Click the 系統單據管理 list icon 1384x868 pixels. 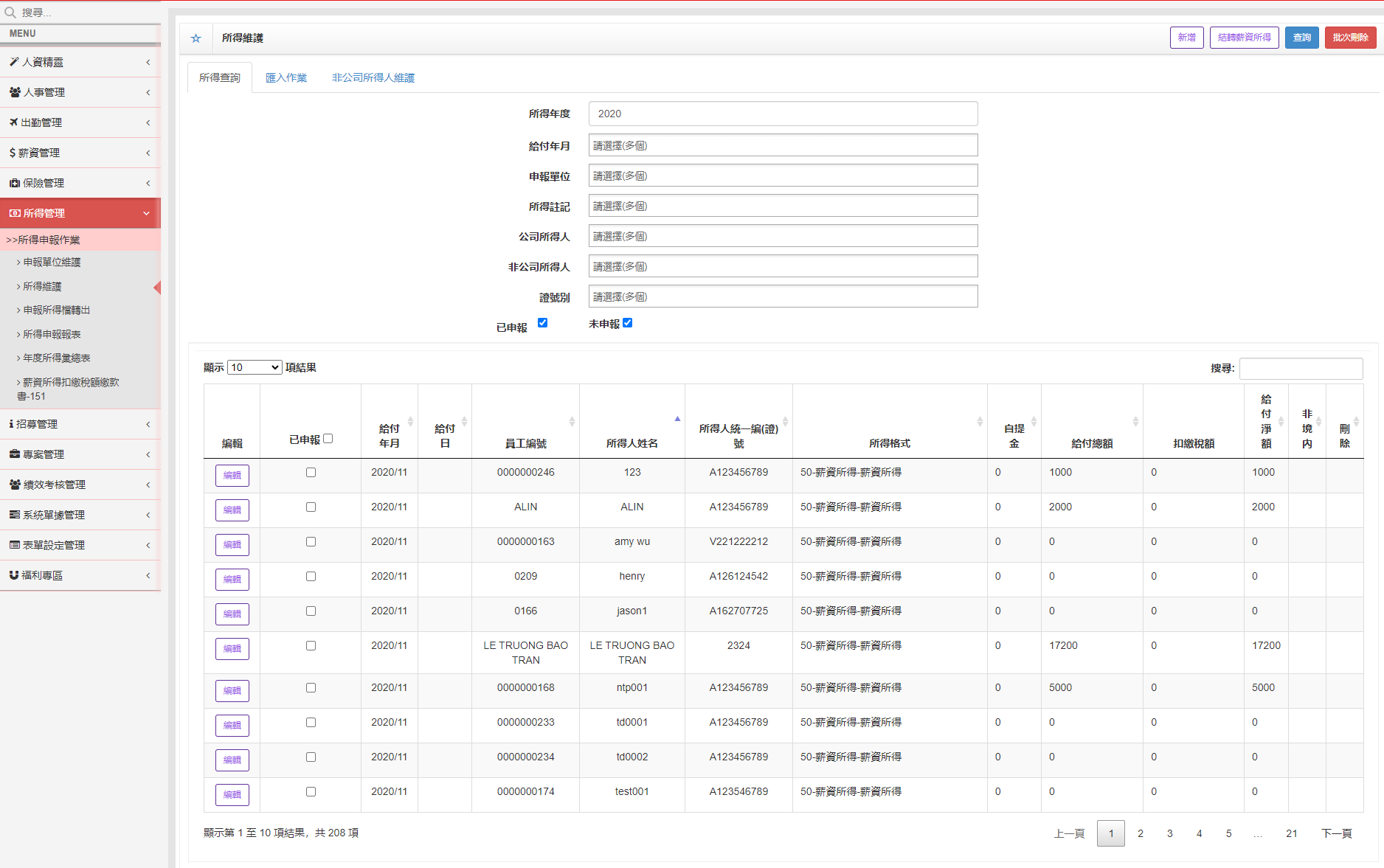[x=15, y=515]
